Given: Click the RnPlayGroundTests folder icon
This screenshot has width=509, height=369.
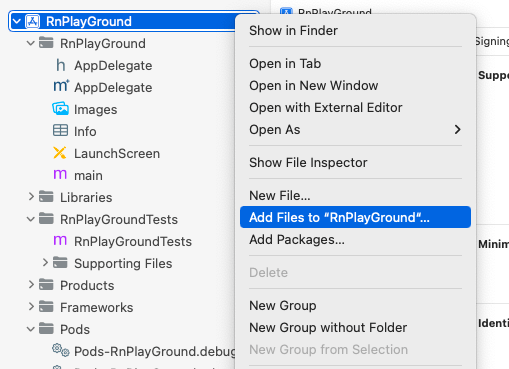Looking at the screenshot, I should click(46, 219).
